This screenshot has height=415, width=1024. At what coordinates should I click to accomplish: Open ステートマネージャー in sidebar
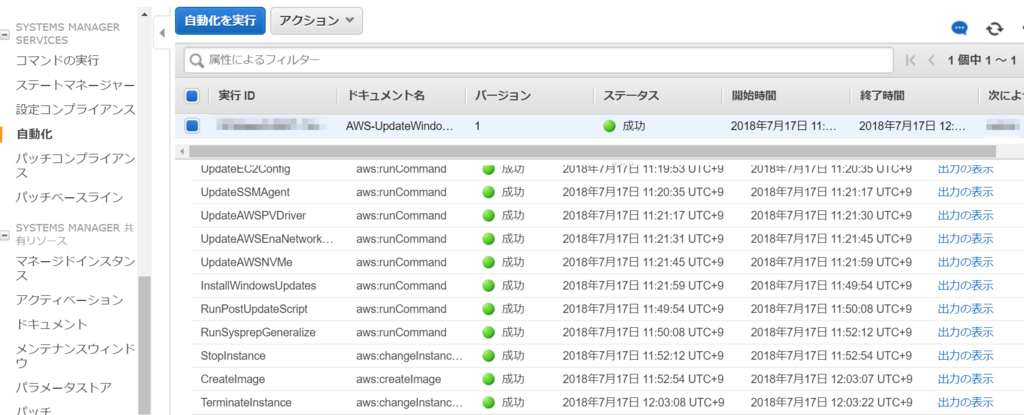(x=76, y=86)
